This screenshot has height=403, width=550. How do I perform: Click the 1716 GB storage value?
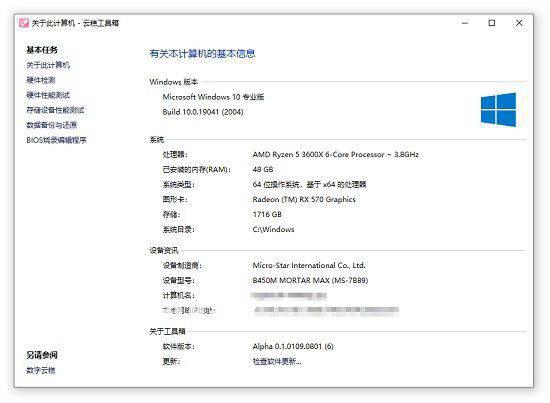click(x=267, y=215)
